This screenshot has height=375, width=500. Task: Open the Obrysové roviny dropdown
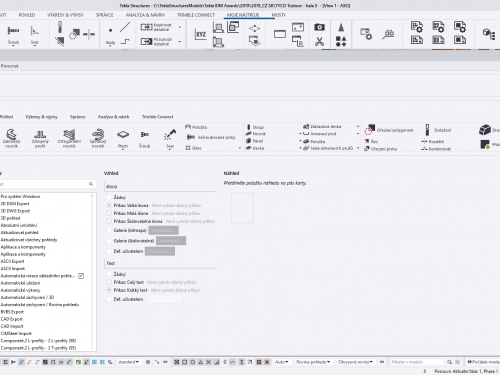355,362
